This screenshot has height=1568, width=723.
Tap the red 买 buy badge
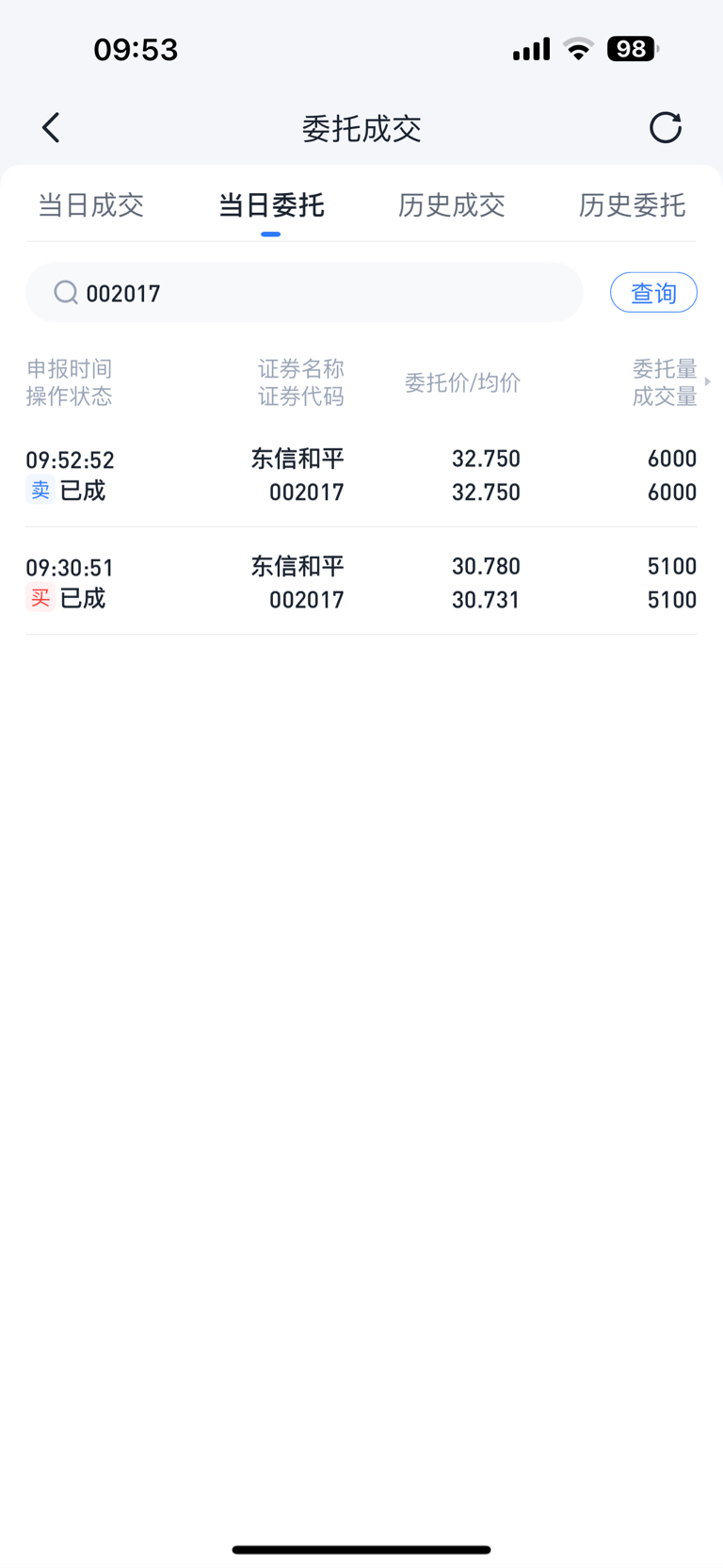40,598
